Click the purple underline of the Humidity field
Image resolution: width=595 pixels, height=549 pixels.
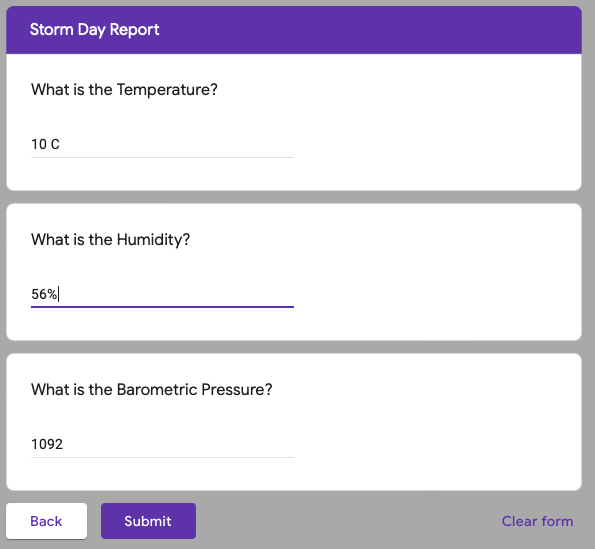(x=162, y=307)
